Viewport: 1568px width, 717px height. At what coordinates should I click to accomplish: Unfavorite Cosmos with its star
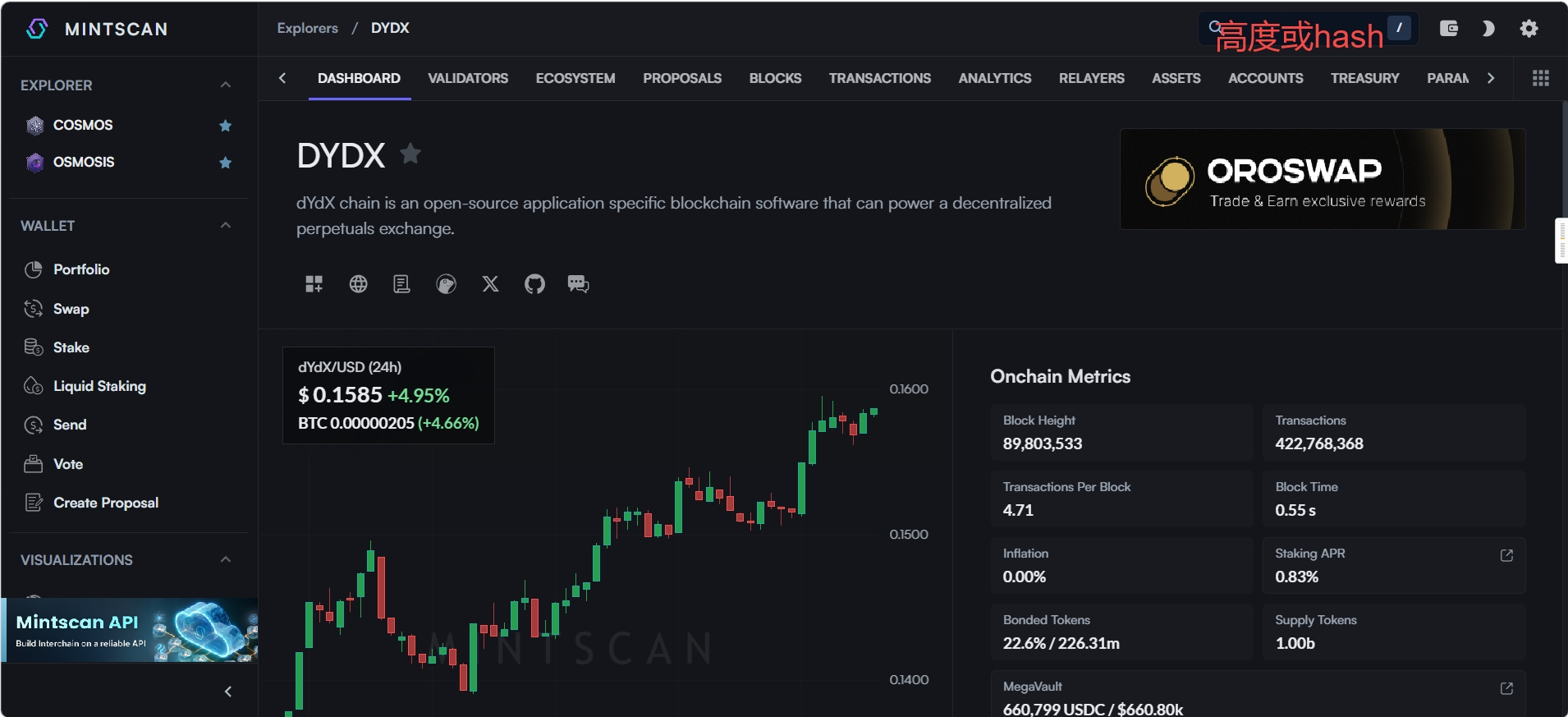(x=225, y=126)
